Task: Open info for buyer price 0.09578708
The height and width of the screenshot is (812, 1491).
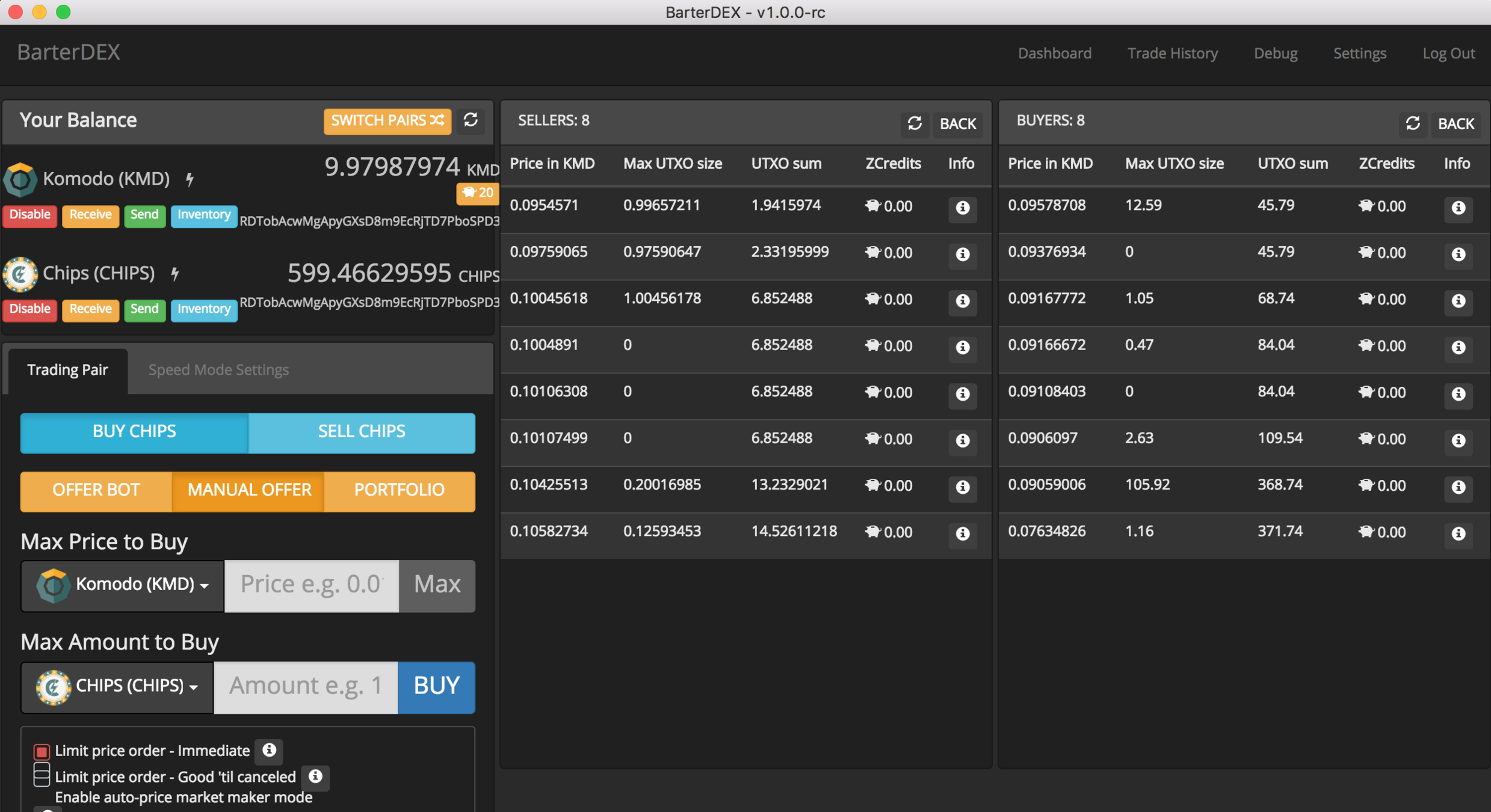Action: 1458,208
